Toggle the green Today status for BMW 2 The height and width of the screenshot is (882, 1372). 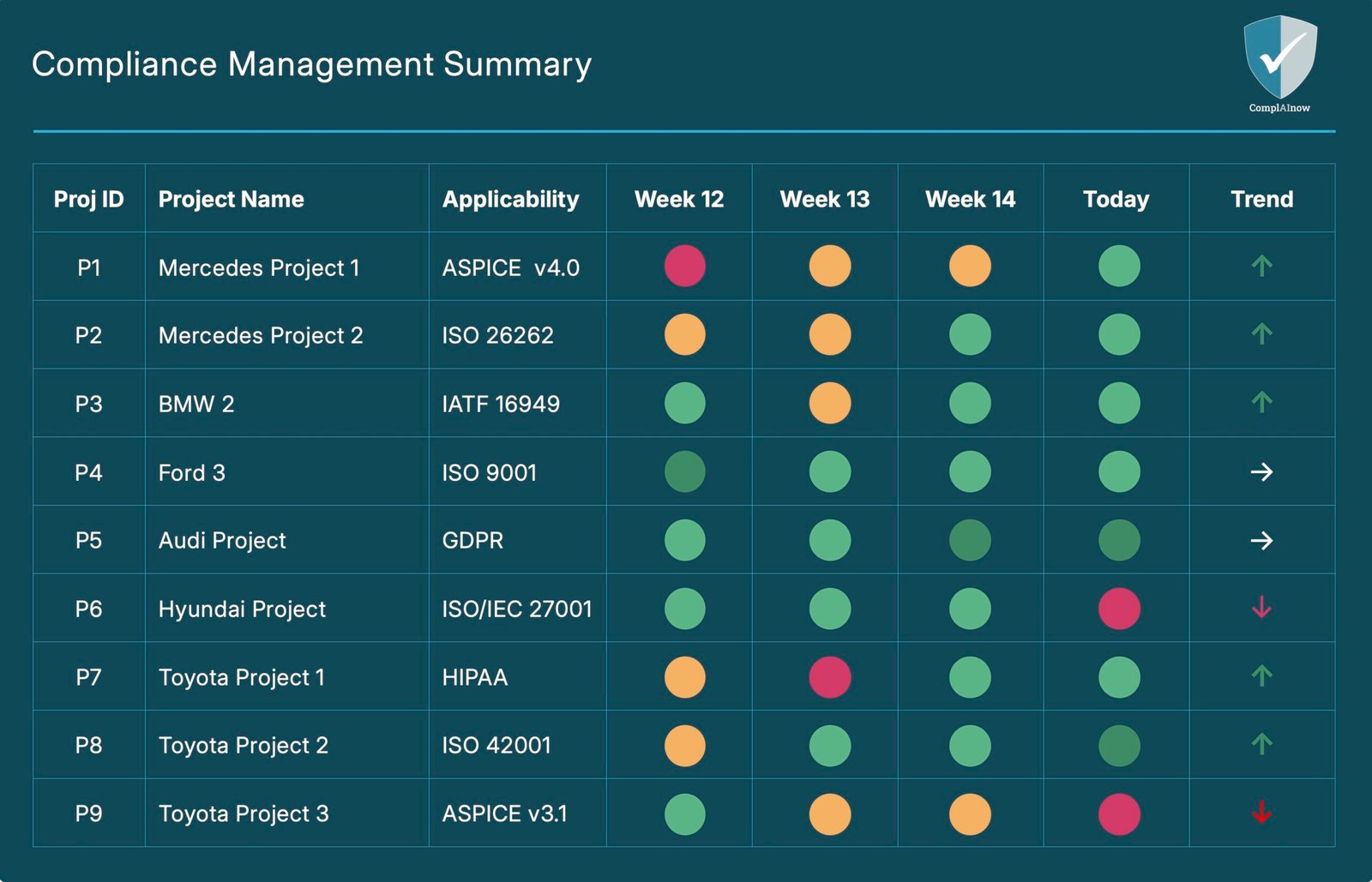tap(1116, 403)
